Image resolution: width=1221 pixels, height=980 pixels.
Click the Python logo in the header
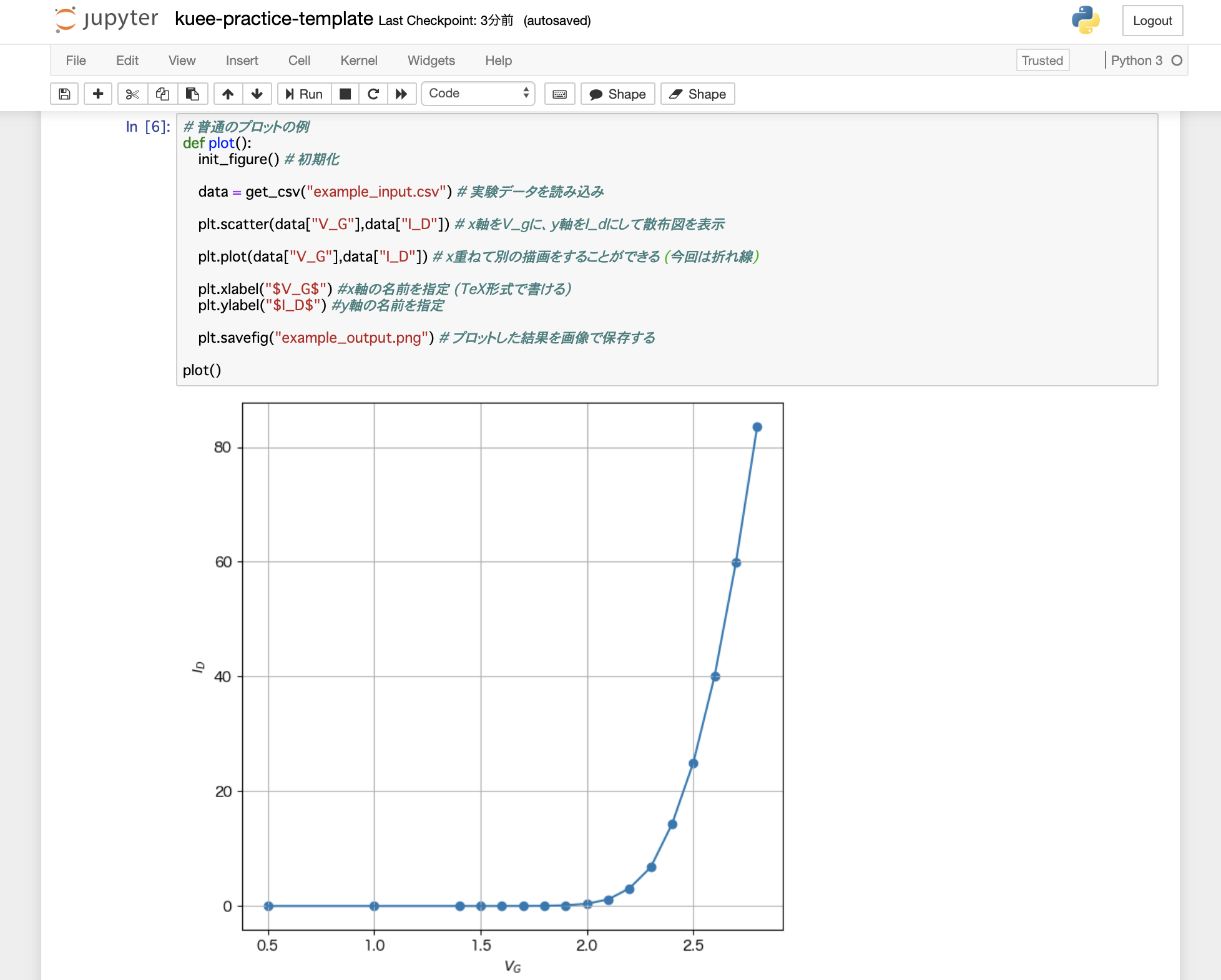1085,21
